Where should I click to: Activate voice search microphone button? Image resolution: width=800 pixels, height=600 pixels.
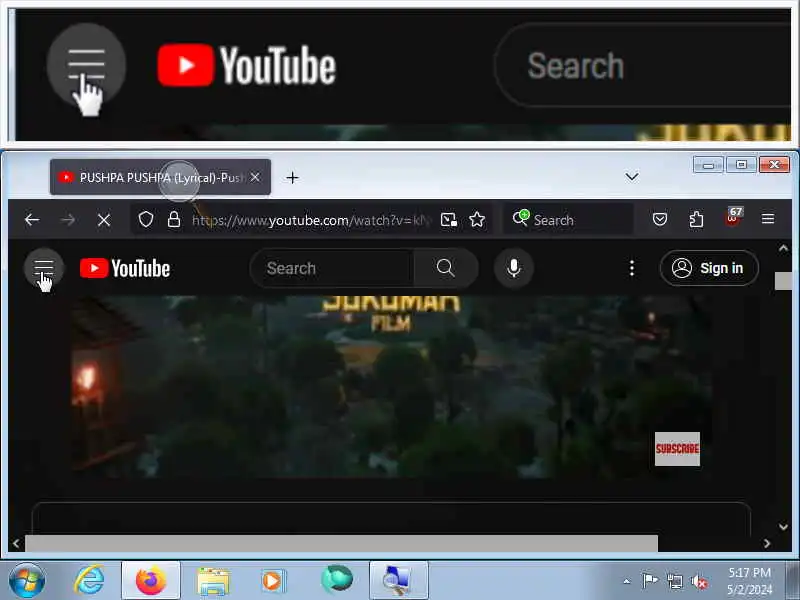(x=514, y=268)
